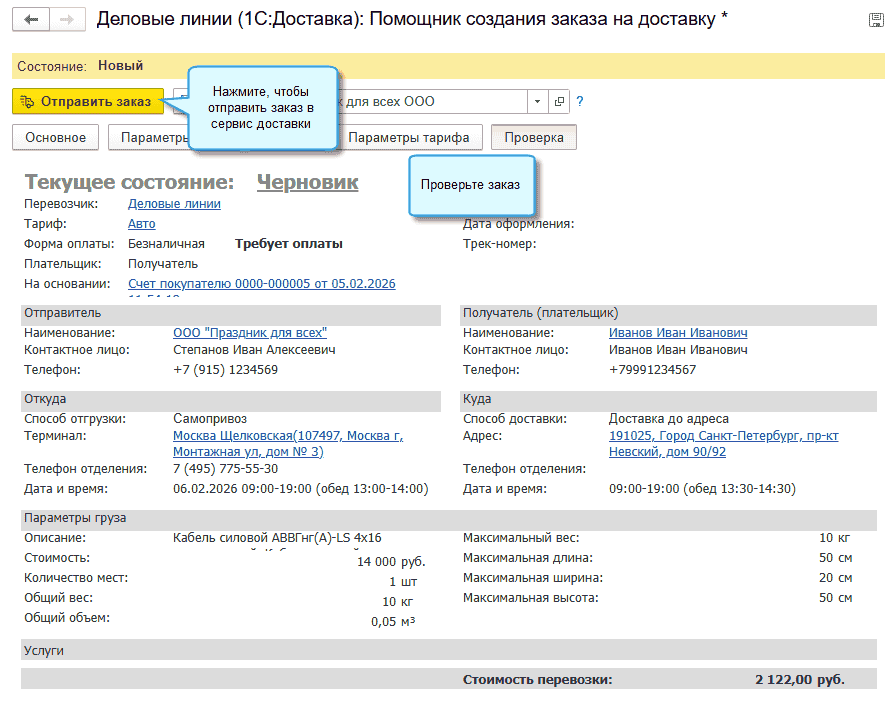Click the forward navigation arrow
Screen dimensions: 885x701
(x=66, y=20)
